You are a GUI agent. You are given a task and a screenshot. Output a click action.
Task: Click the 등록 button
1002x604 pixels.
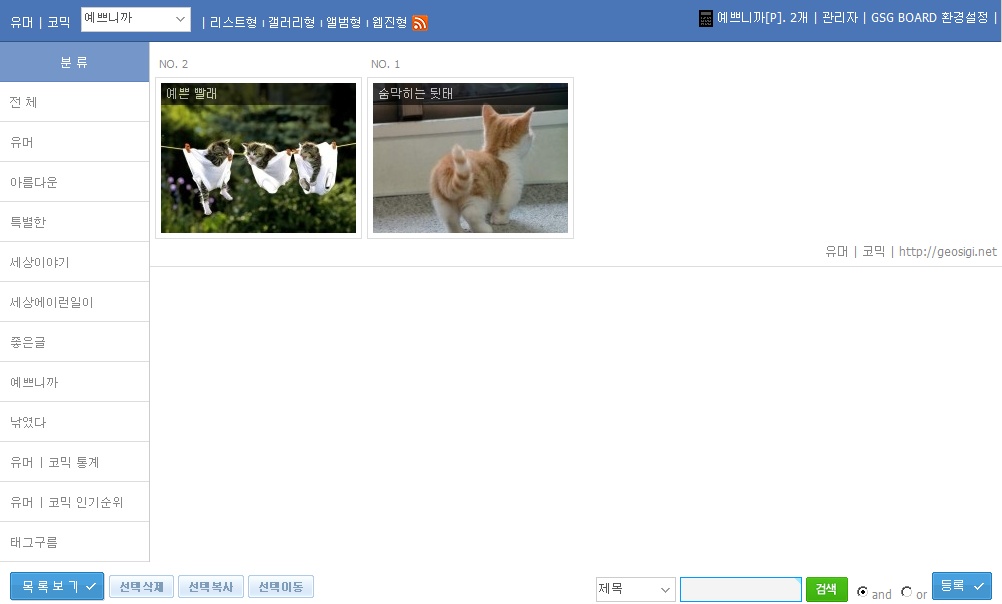[x=962, y=585]
